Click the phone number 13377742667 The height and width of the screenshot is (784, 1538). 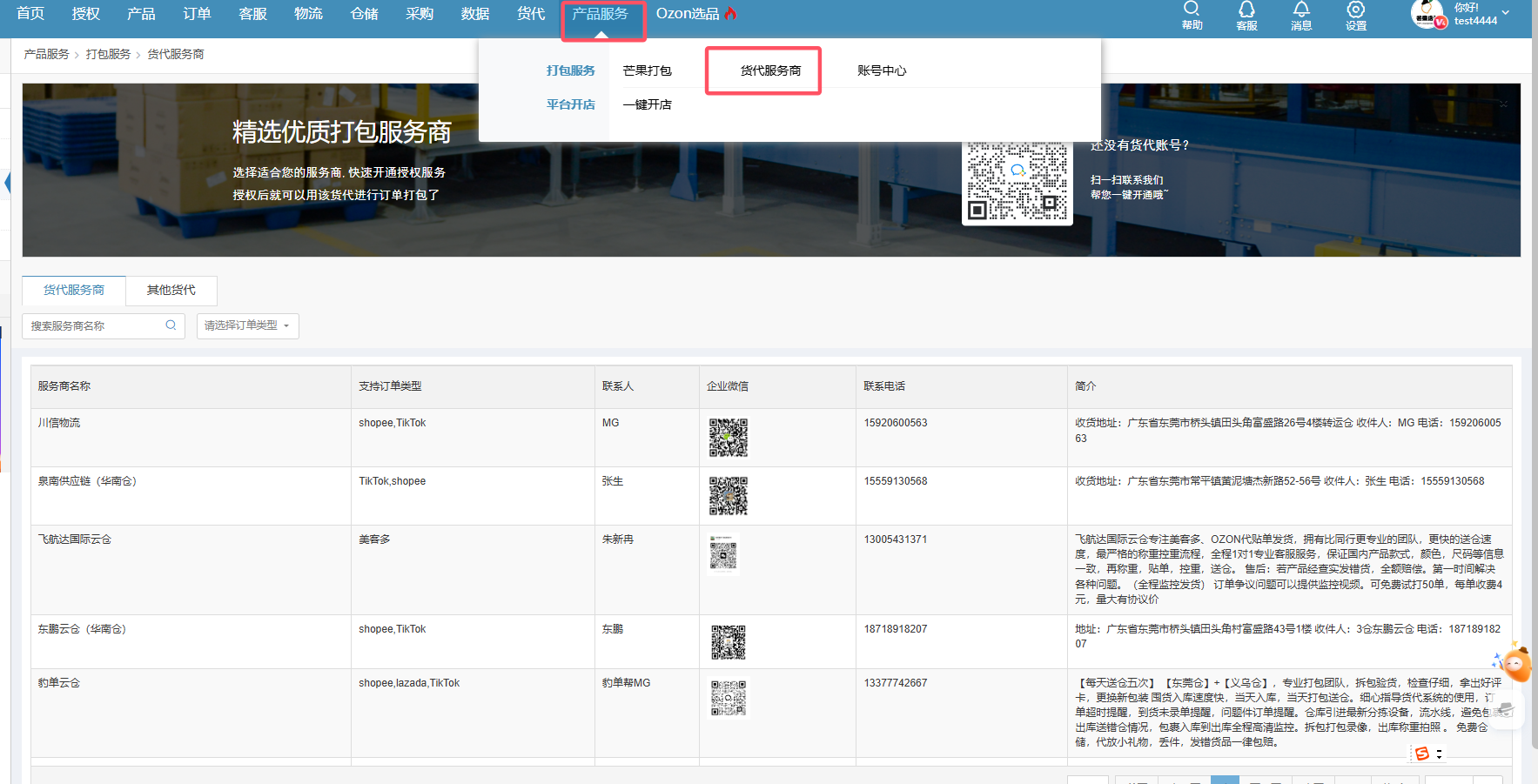pos(896,683)
